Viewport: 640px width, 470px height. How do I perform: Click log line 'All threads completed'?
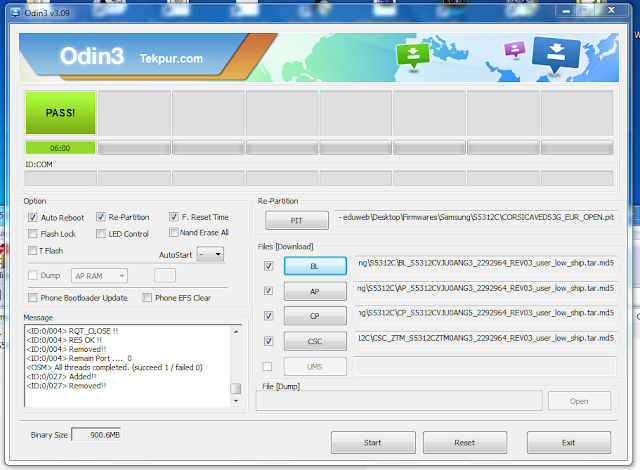pyautogui.click(x=114, y=367)
